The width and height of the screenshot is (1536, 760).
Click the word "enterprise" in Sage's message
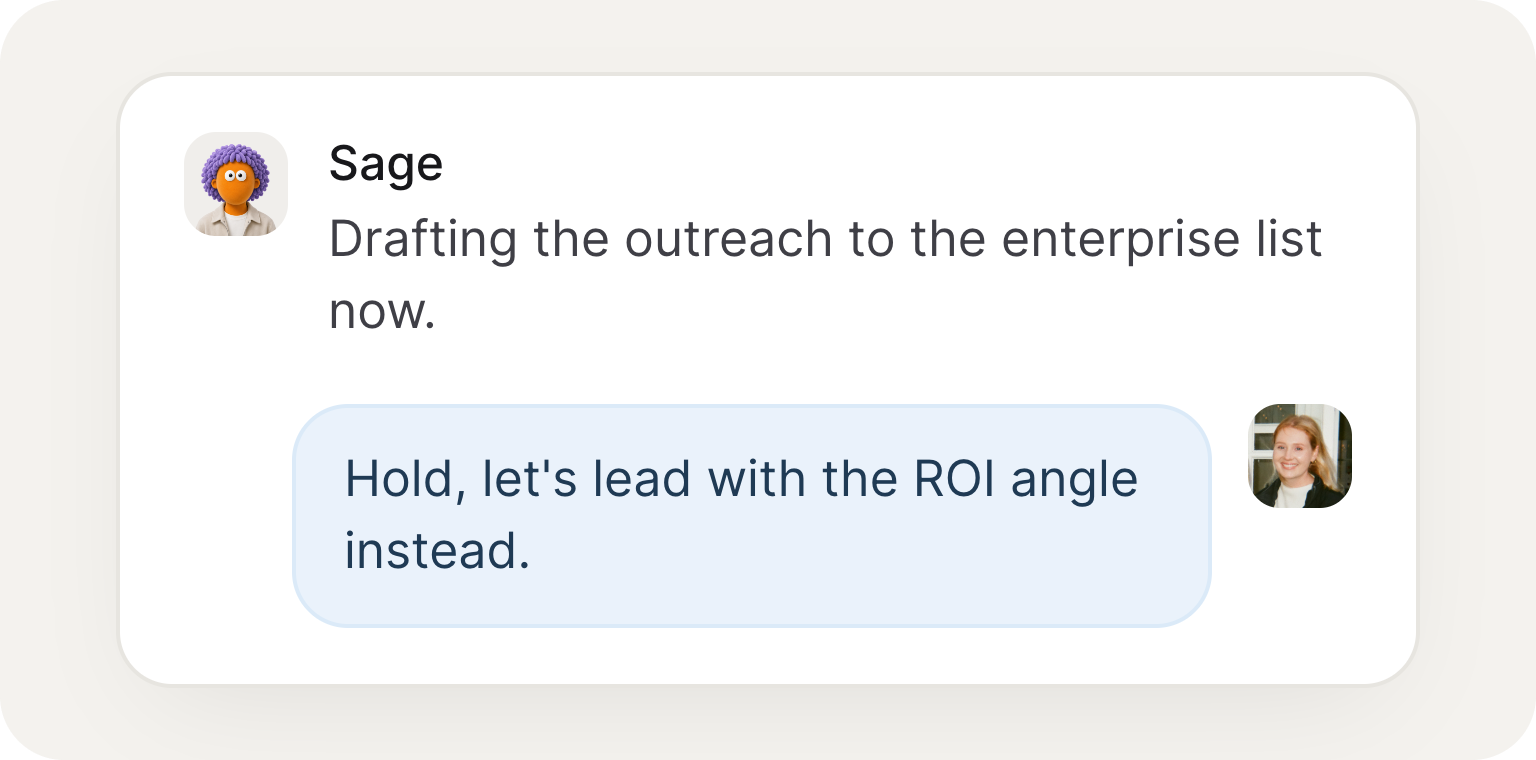click(1098, 241)
